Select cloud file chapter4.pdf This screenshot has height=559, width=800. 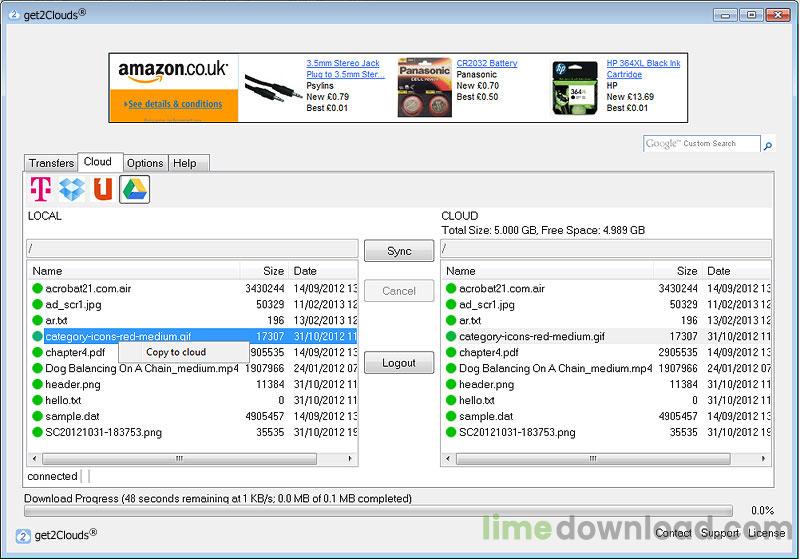coord(489,352)
